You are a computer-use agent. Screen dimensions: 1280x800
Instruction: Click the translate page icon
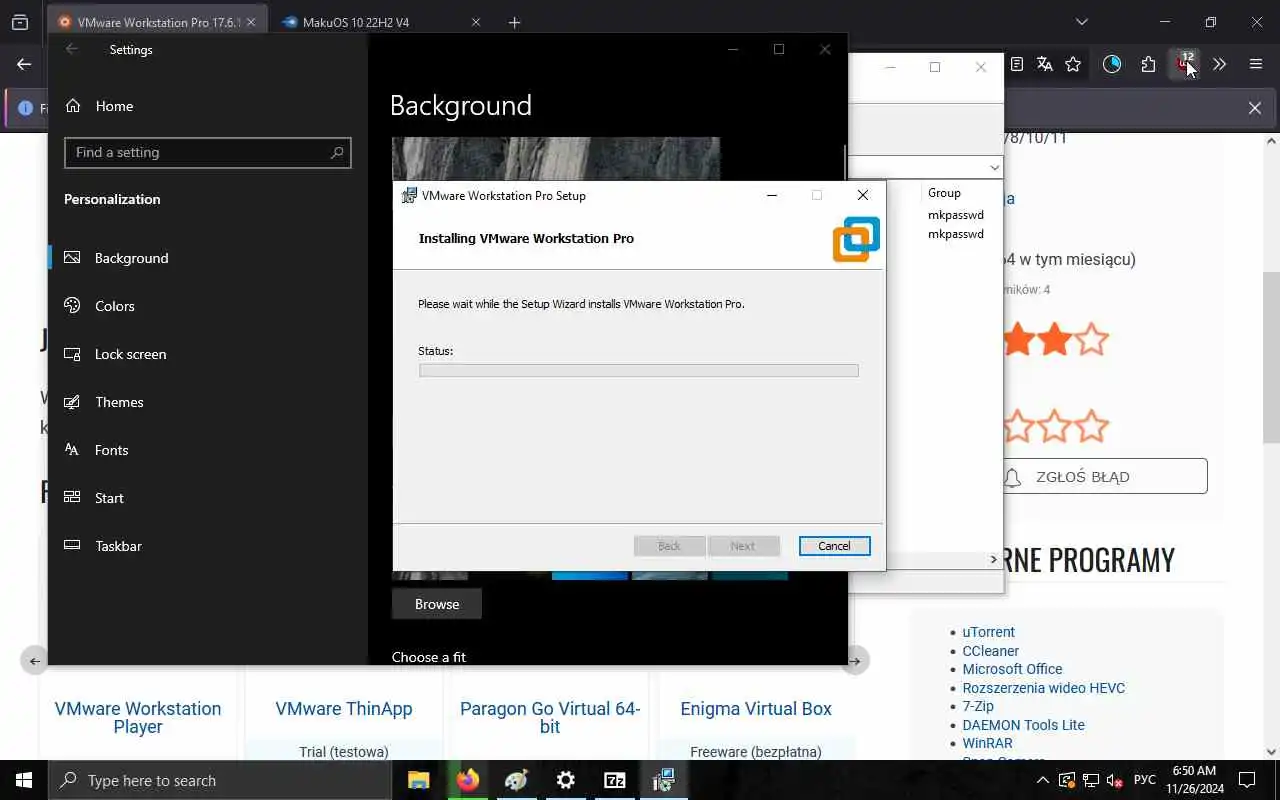pos(1045,64)
